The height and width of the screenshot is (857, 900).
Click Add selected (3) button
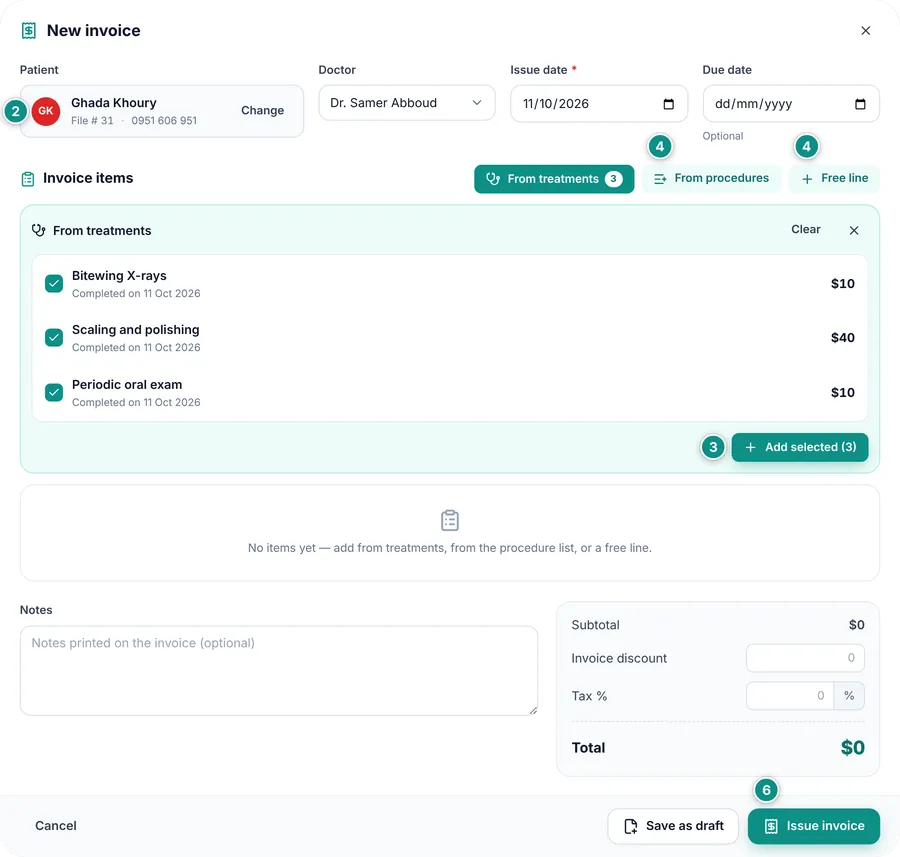(800, 447)
